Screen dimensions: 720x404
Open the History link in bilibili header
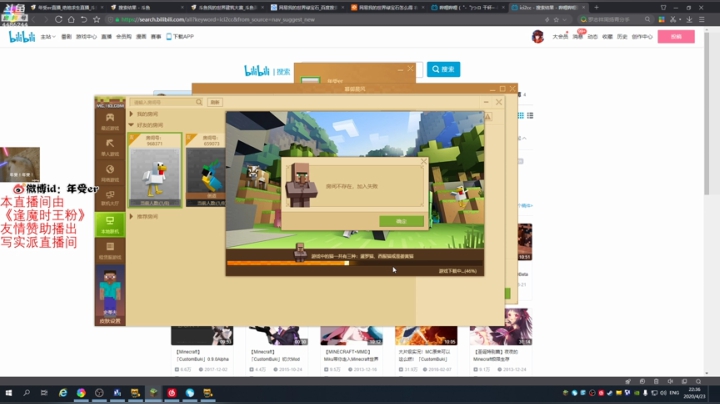pos(622,37)
